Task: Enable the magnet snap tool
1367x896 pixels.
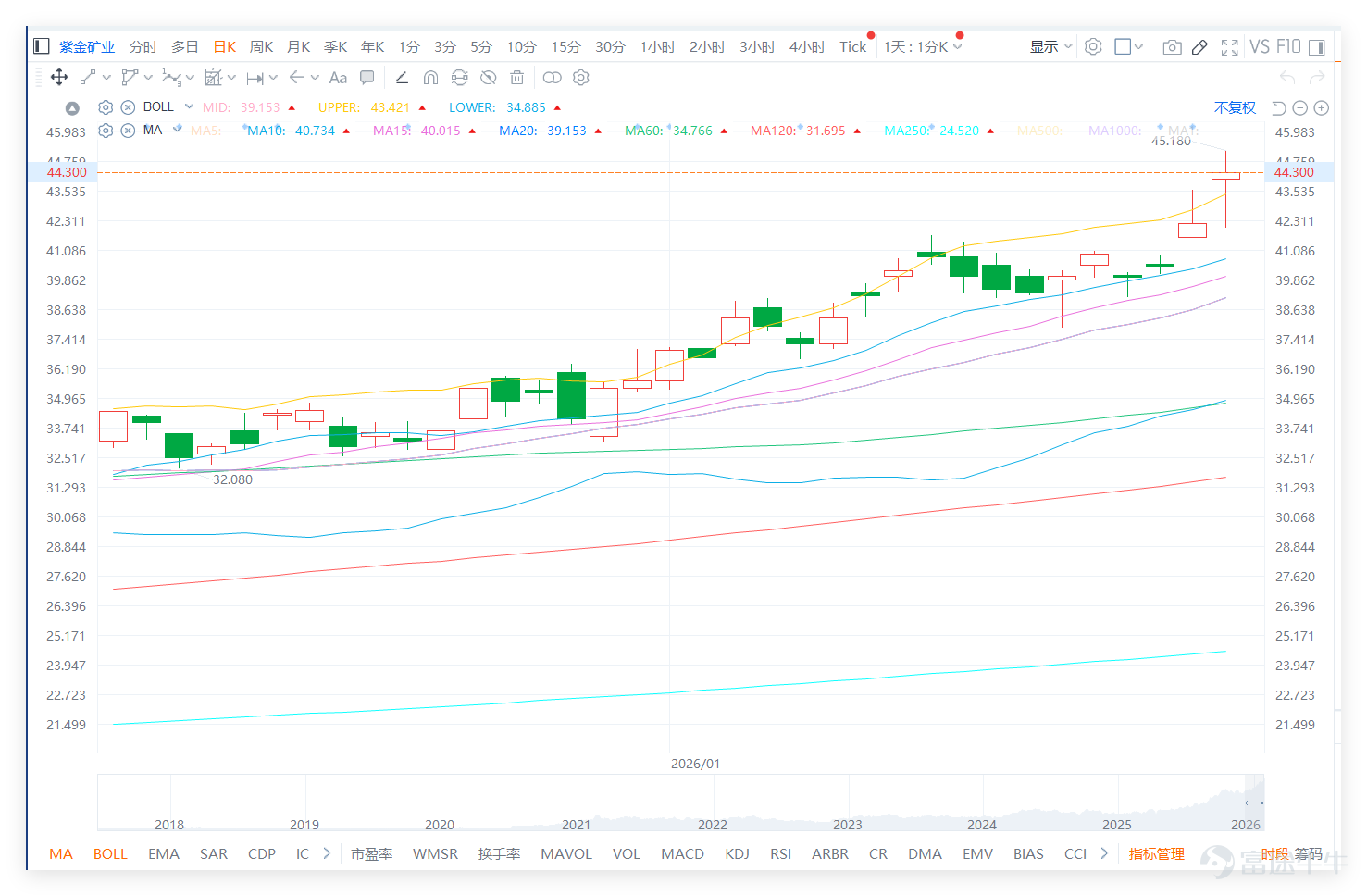Action: click(430, 78)
